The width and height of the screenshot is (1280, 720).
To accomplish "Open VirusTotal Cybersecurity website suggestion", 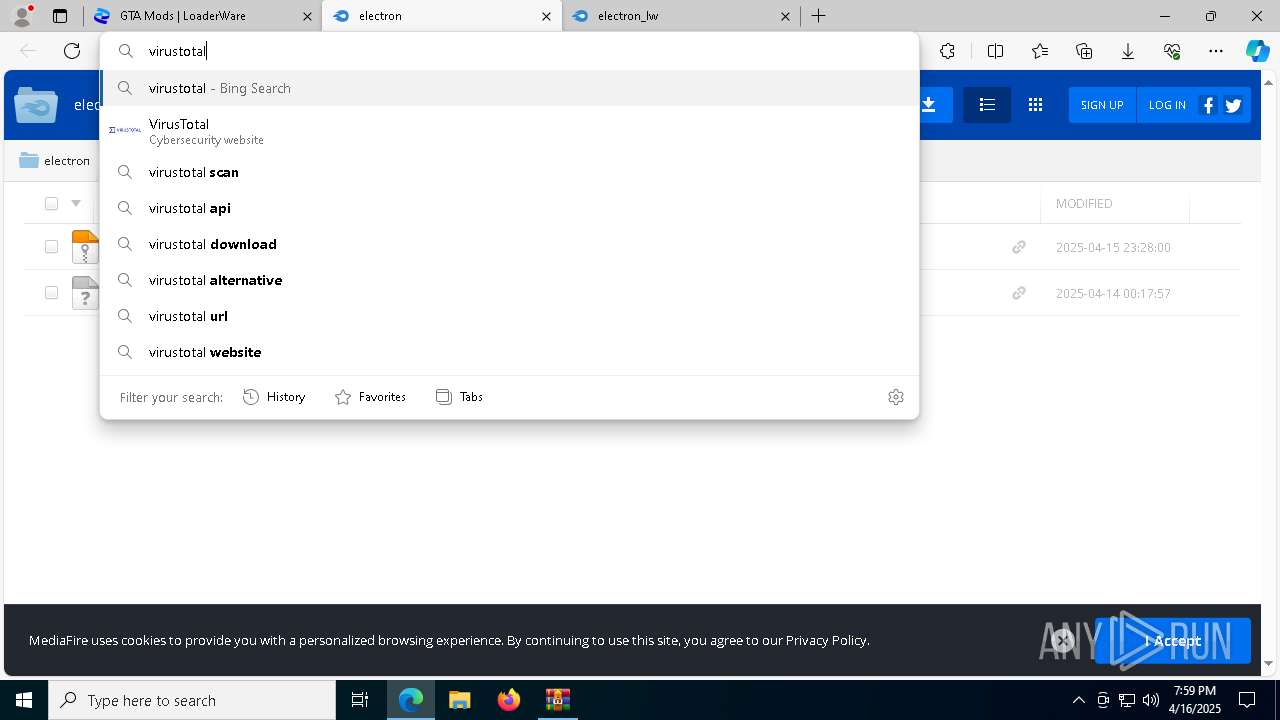I will coord(510,131).
